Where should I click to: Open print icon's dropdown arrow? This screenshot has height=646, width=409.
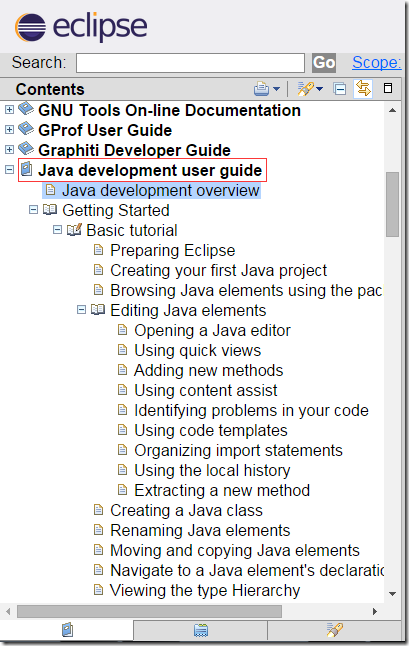(276, 89)
